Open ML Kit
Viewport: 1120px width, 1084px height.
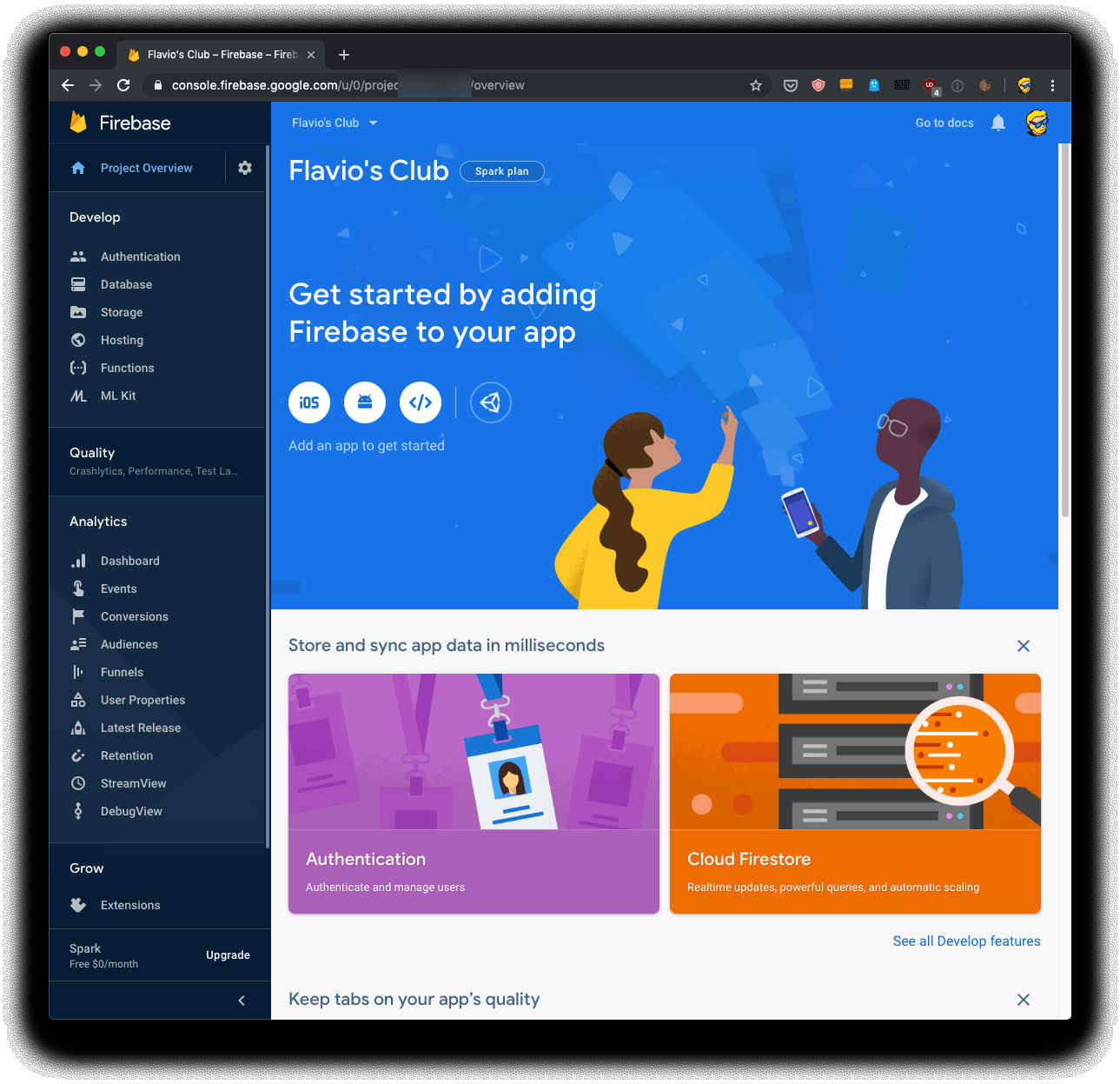(x=118, y=396)
